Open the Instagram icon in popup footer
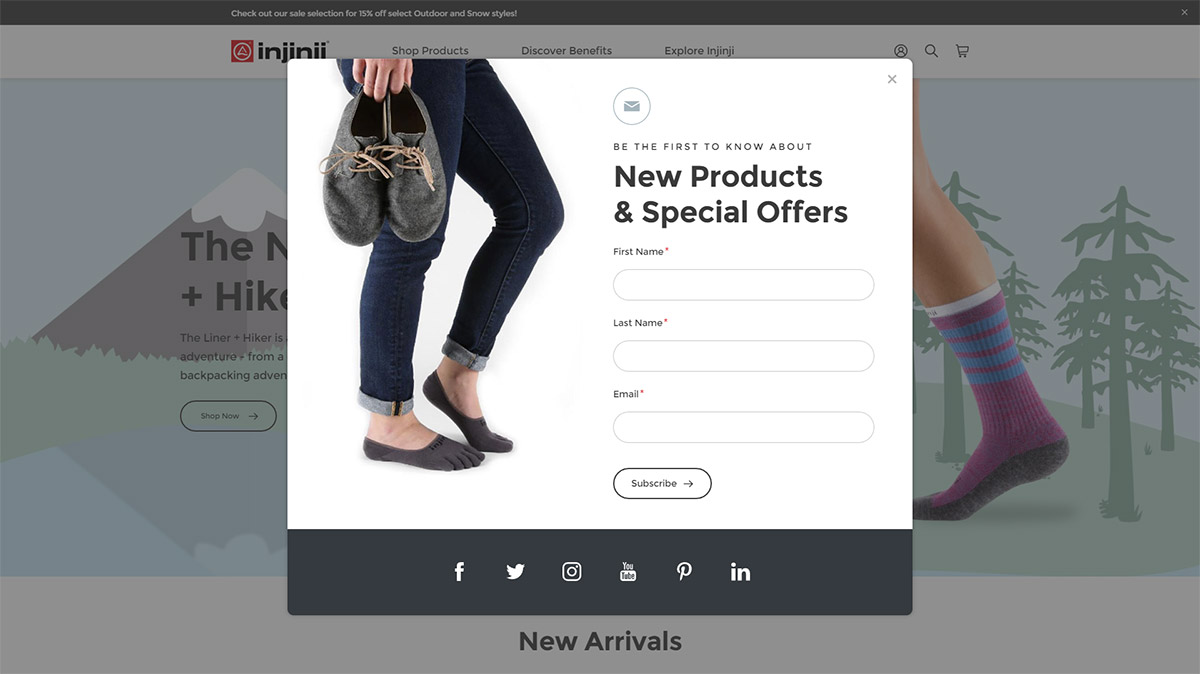This screenshot has height=674, width=1200. point(572,572)
